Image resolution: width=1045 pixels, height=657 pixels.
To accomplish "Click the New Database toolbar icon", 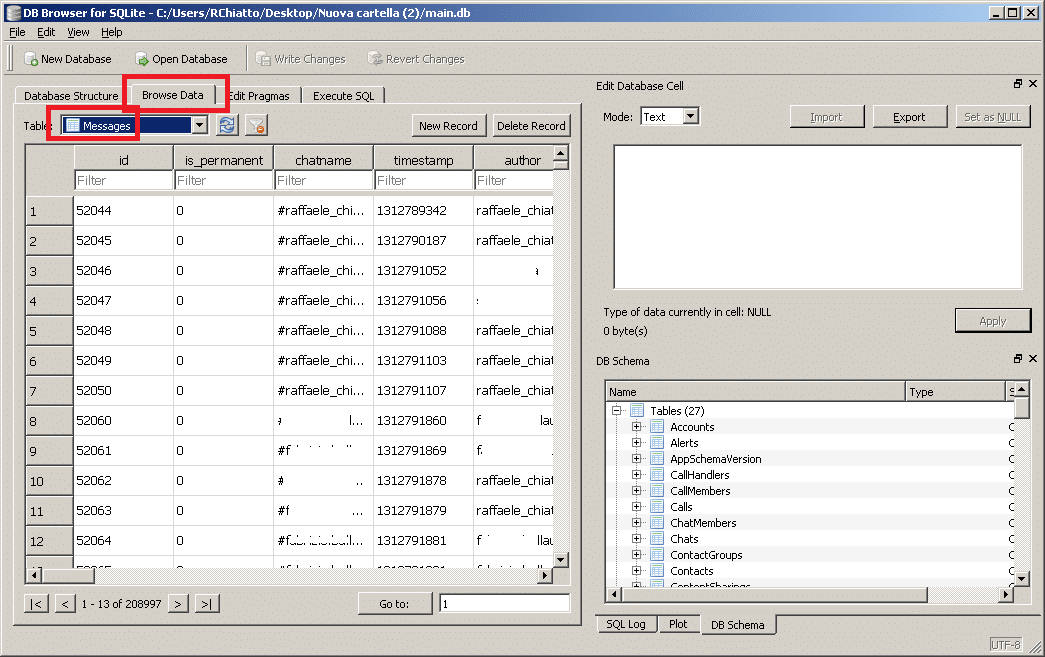I will pos(31,59).
